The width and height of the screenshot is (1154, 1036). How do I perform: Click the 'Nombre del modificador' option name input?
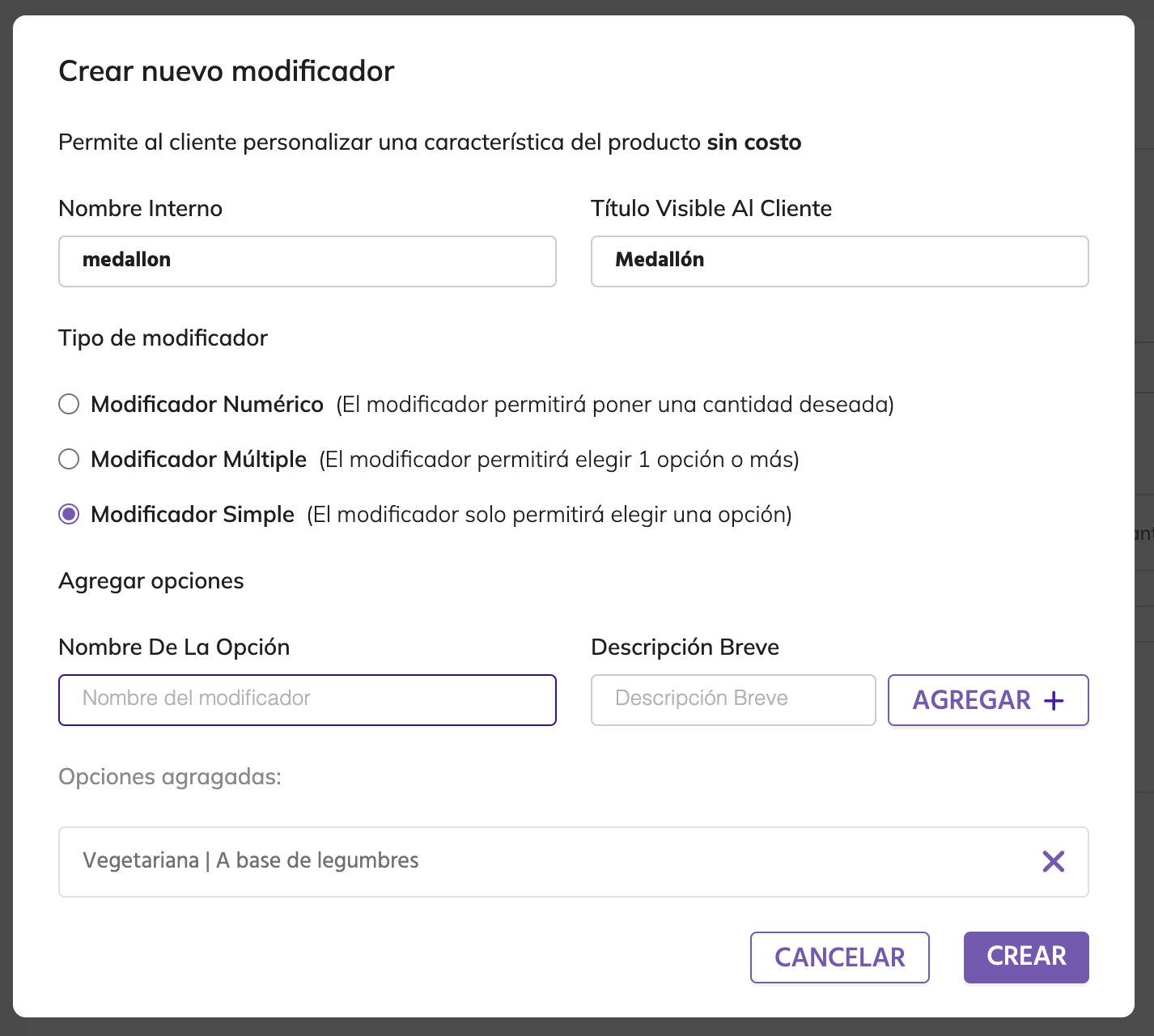click(x=307, y=699)
